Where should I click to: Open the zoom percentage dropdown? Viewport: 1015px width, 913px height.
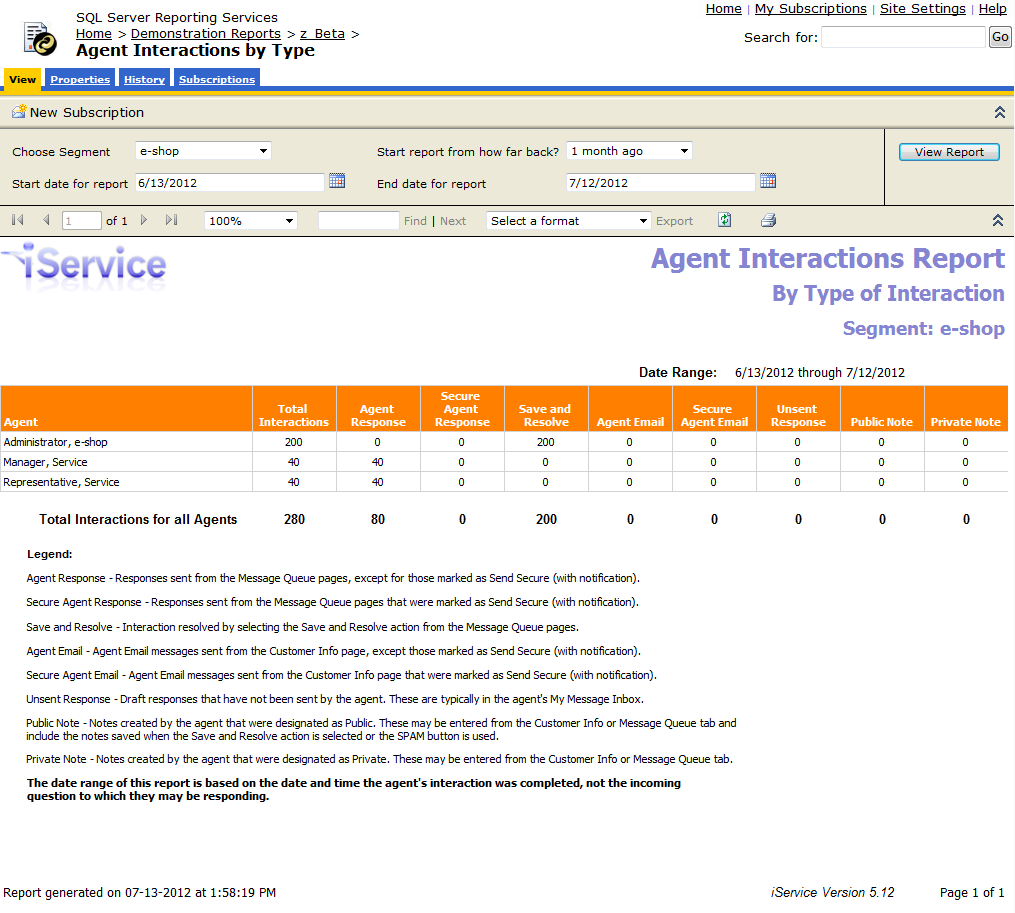[x=251, y=221]
